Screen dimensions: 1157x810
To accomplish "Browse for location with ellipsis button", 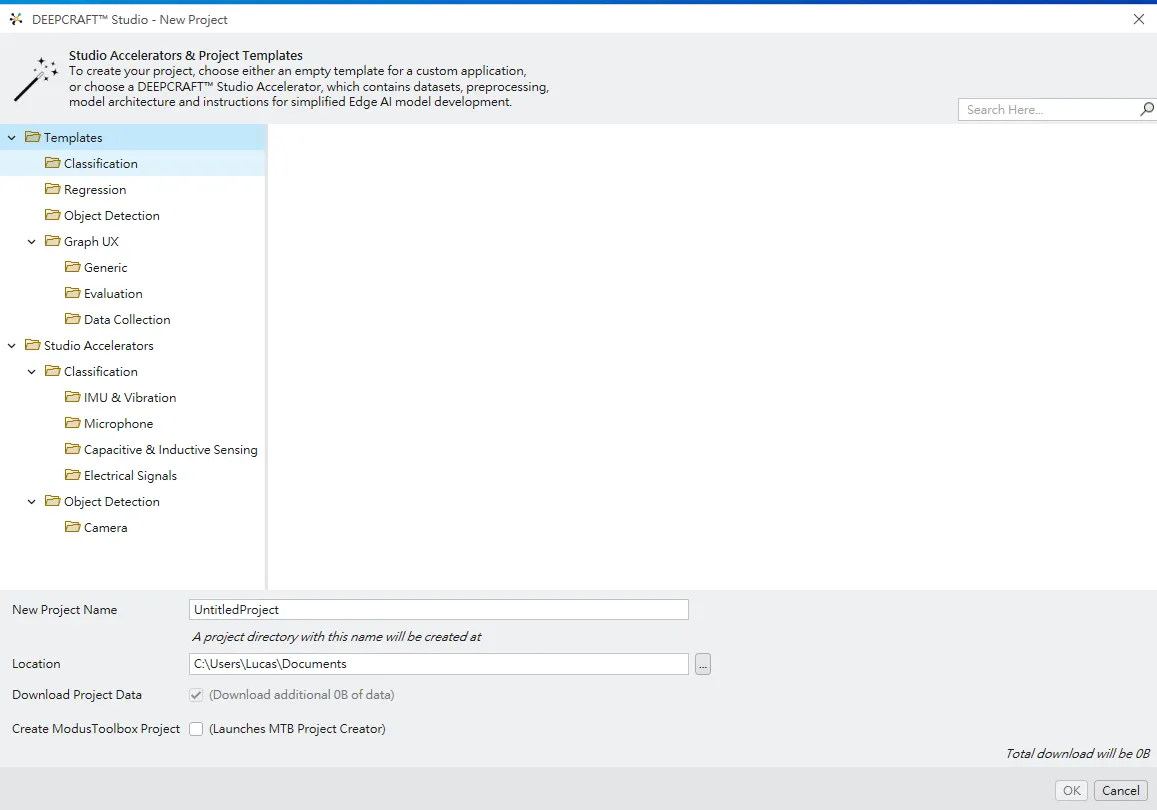I will (703, 664).
